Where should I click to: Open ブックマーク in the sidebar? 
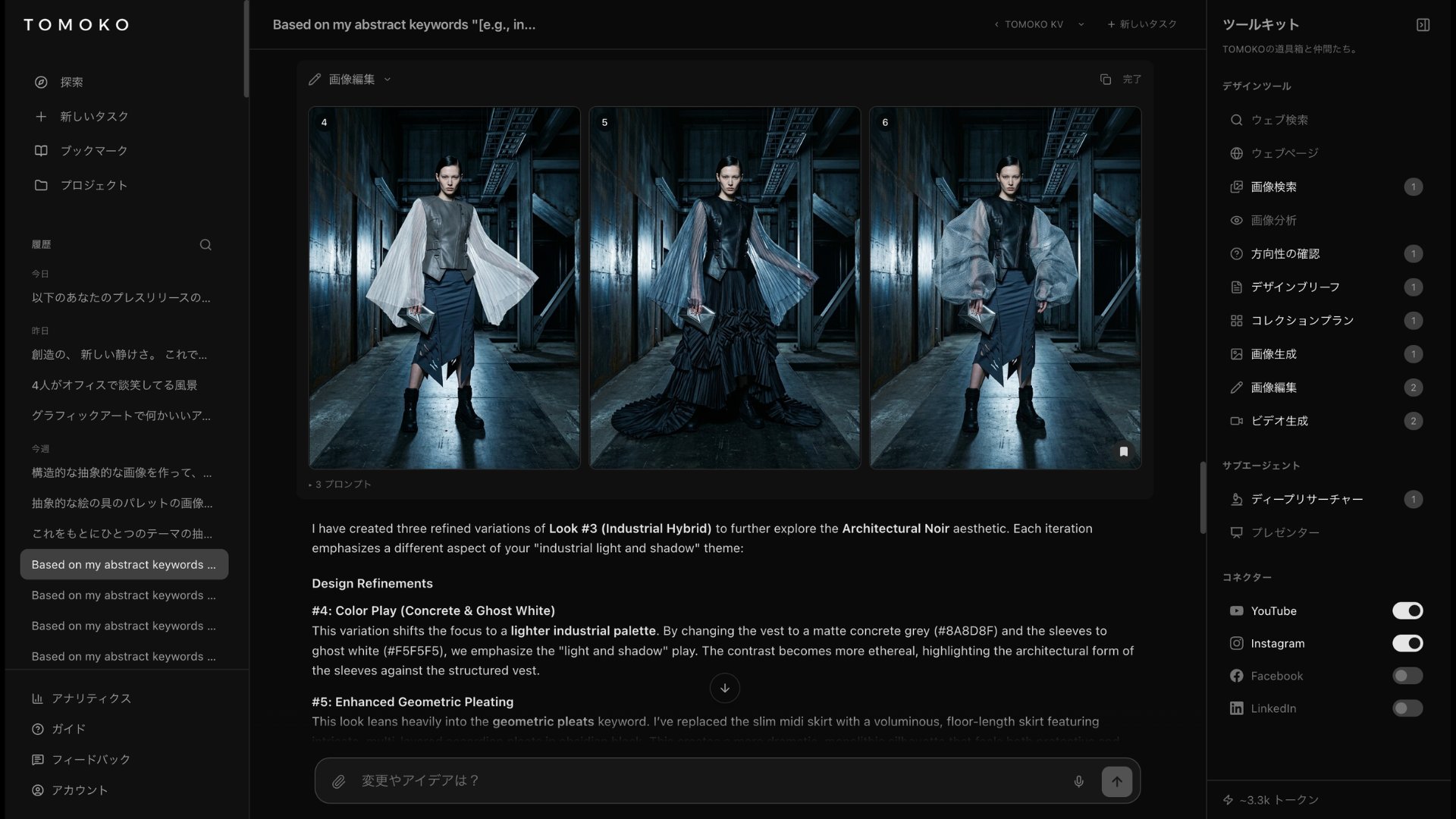(93, 150)
